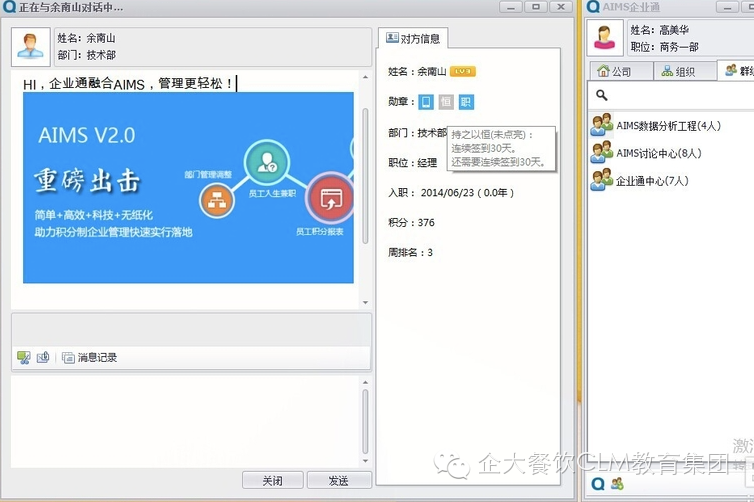Click input box scrollbar up arrow
Viewport: 754px width, 502px height.
pos(365,382)
